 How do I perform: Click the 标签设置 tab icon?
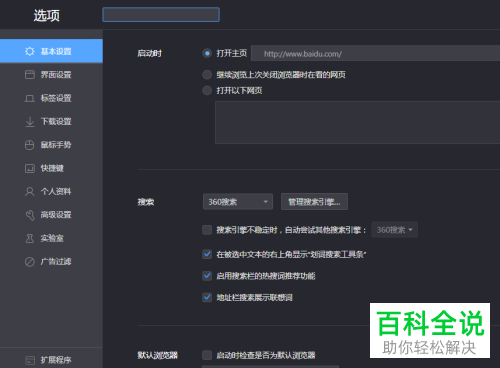coord(30,98)
